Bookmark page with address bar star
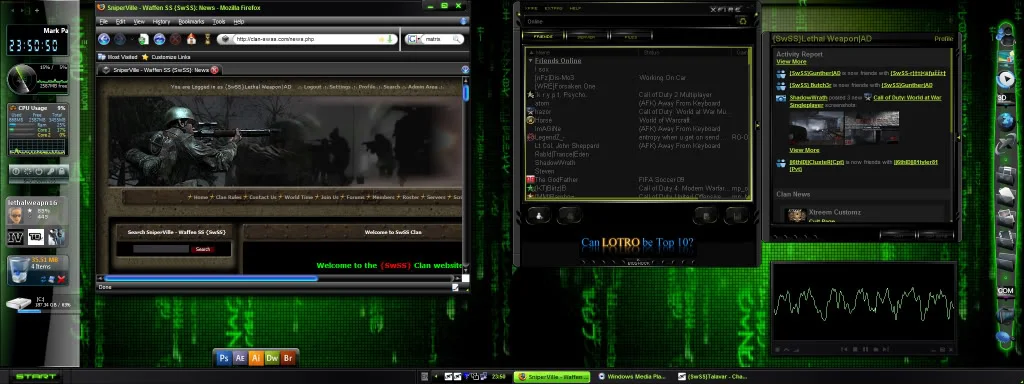 click(382, 39)
